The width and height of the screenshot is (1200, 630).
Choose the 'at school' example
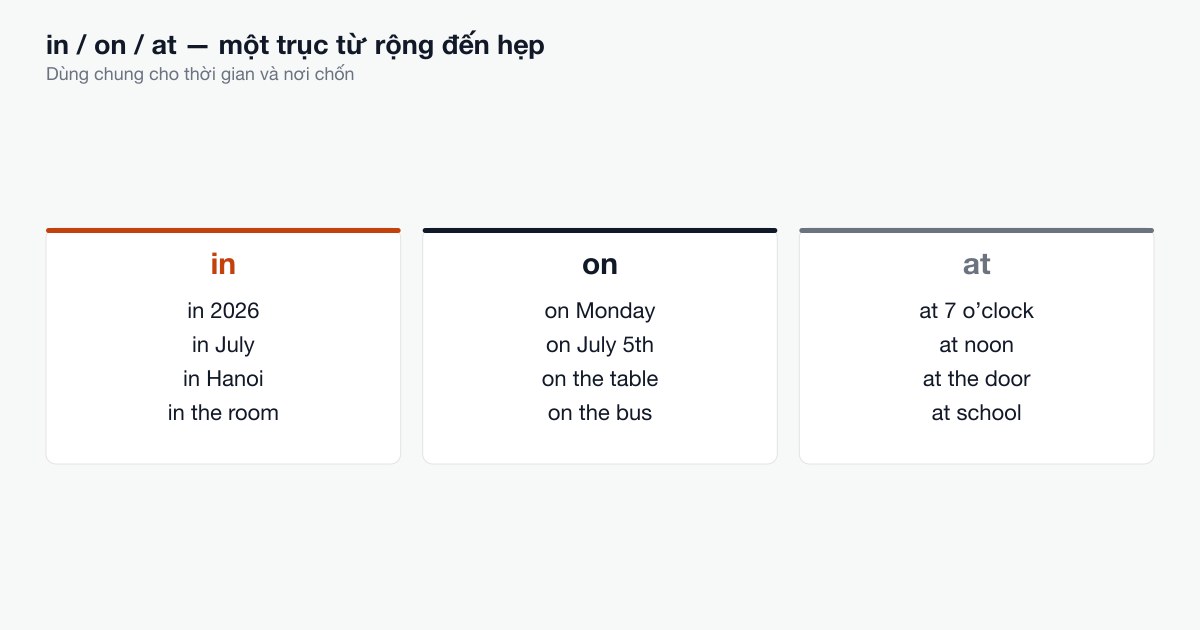(x=976, y=413)
